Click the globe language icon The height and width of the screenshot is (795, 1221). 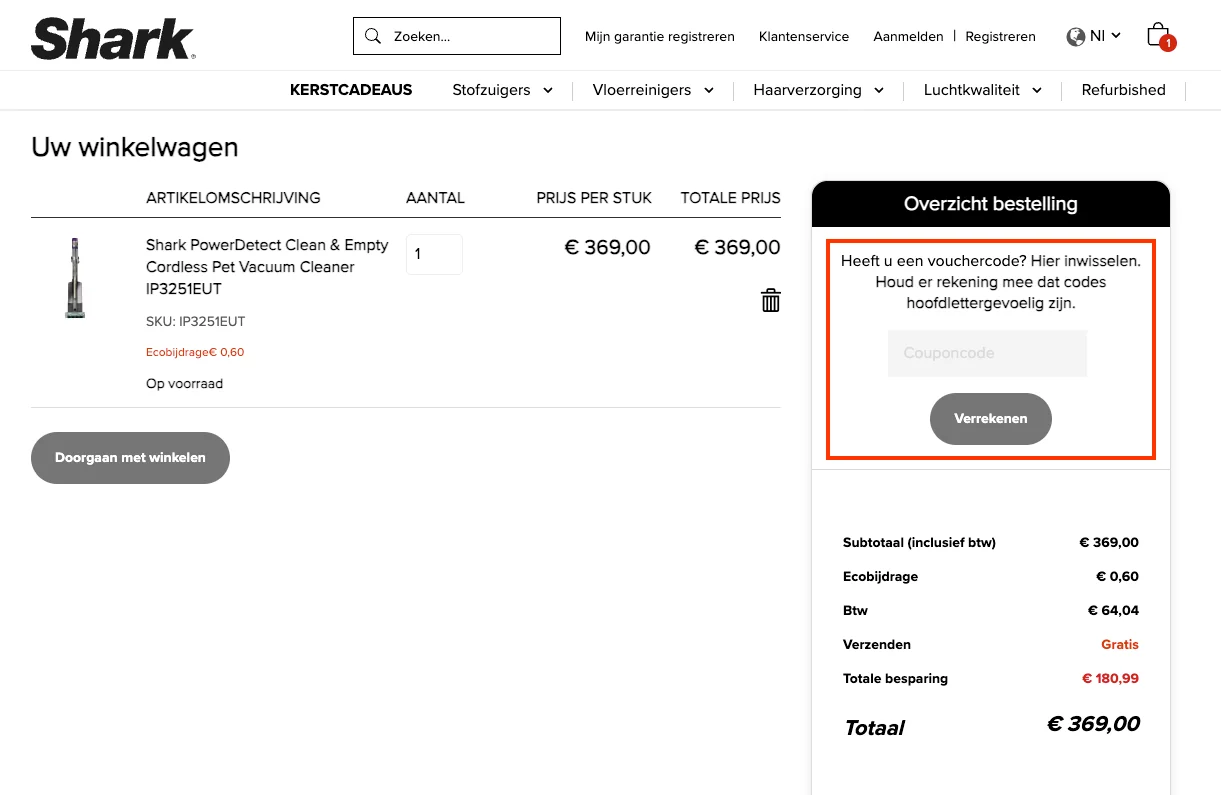pos(1076,37)
